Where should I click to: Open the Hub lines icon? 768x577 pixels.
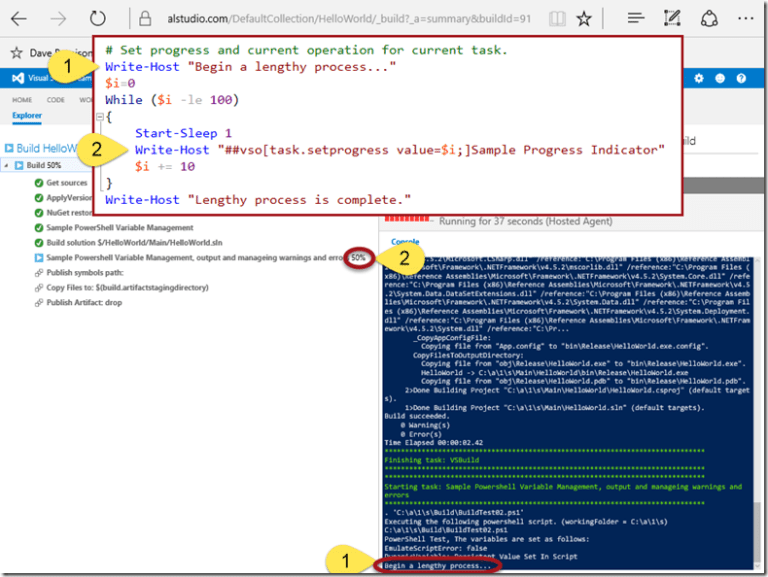point(636,19)
